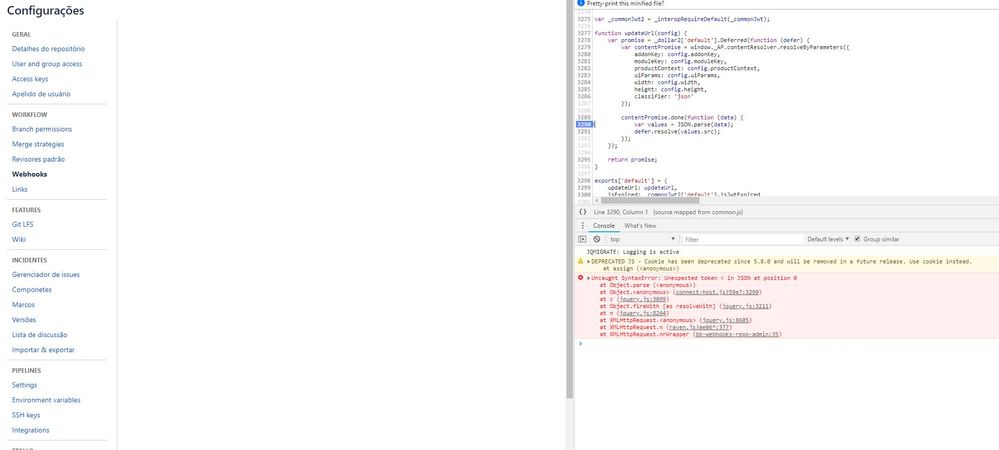This screenshot has width=999, height=450.
Task: Open Lista de discussão
Action: point(40,335)
